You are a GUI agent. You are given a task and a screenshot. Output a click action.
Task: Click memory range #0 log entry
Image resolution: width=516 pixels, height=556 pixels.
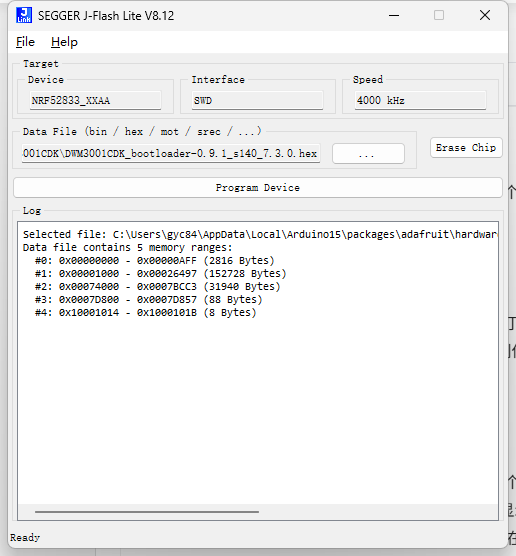155,261
